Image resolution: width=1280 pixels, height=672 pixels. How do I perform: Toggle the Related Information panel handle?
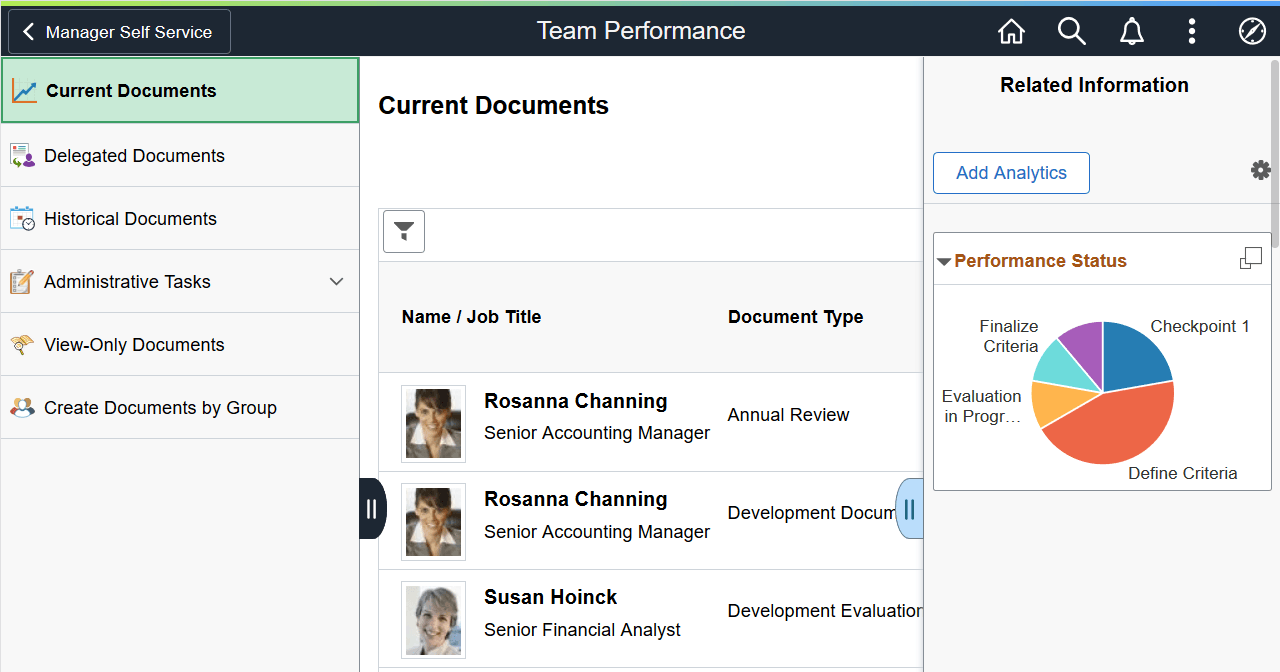[x=909, y=509]
